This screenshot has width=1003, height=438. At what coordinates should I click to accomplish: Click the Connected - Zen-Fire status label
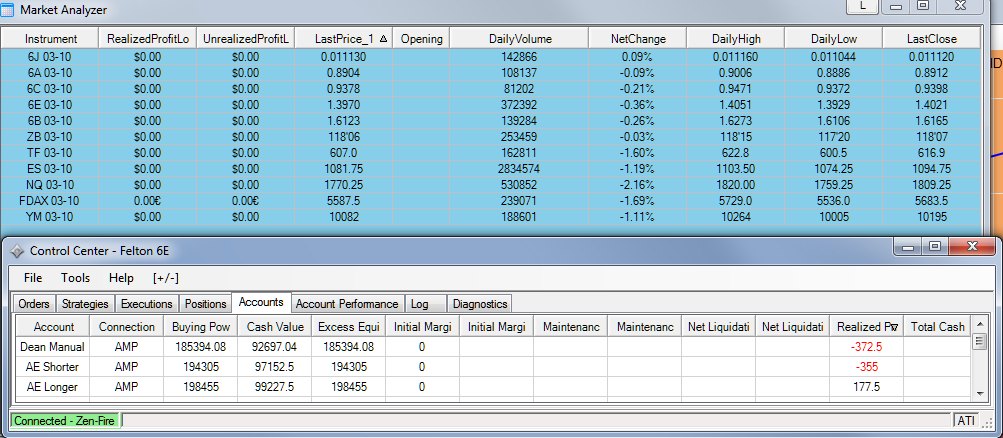click(65, 421)
